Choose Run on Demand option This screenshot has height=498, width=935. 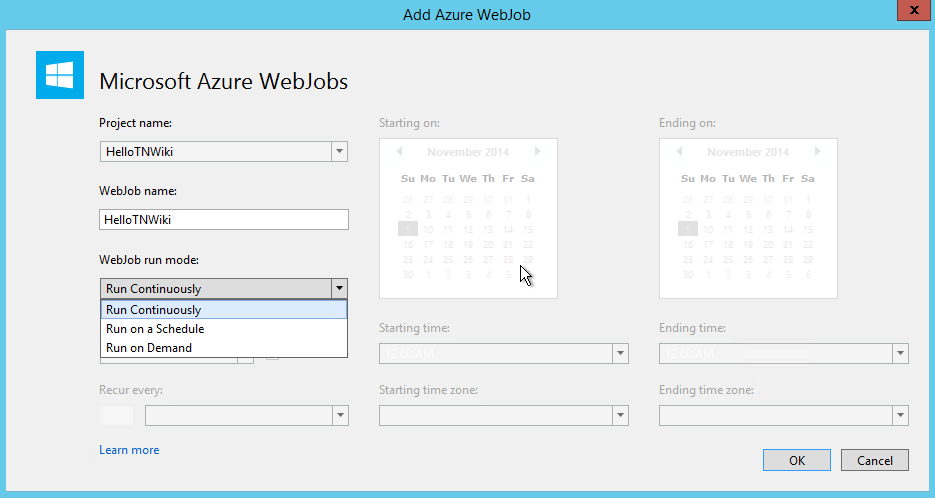tap(224, 348)
